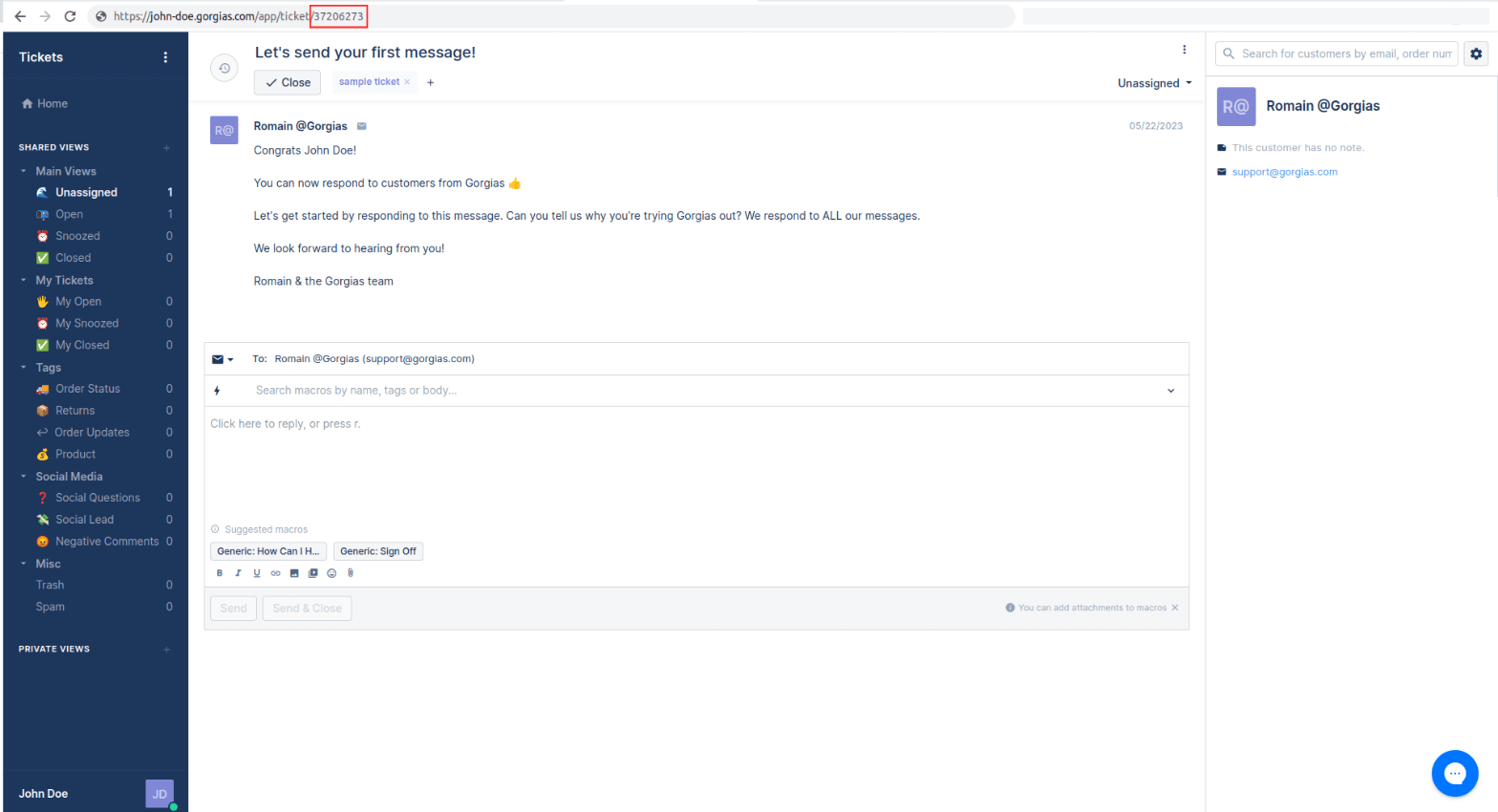Reload the page in browser

tap(70, 16)
